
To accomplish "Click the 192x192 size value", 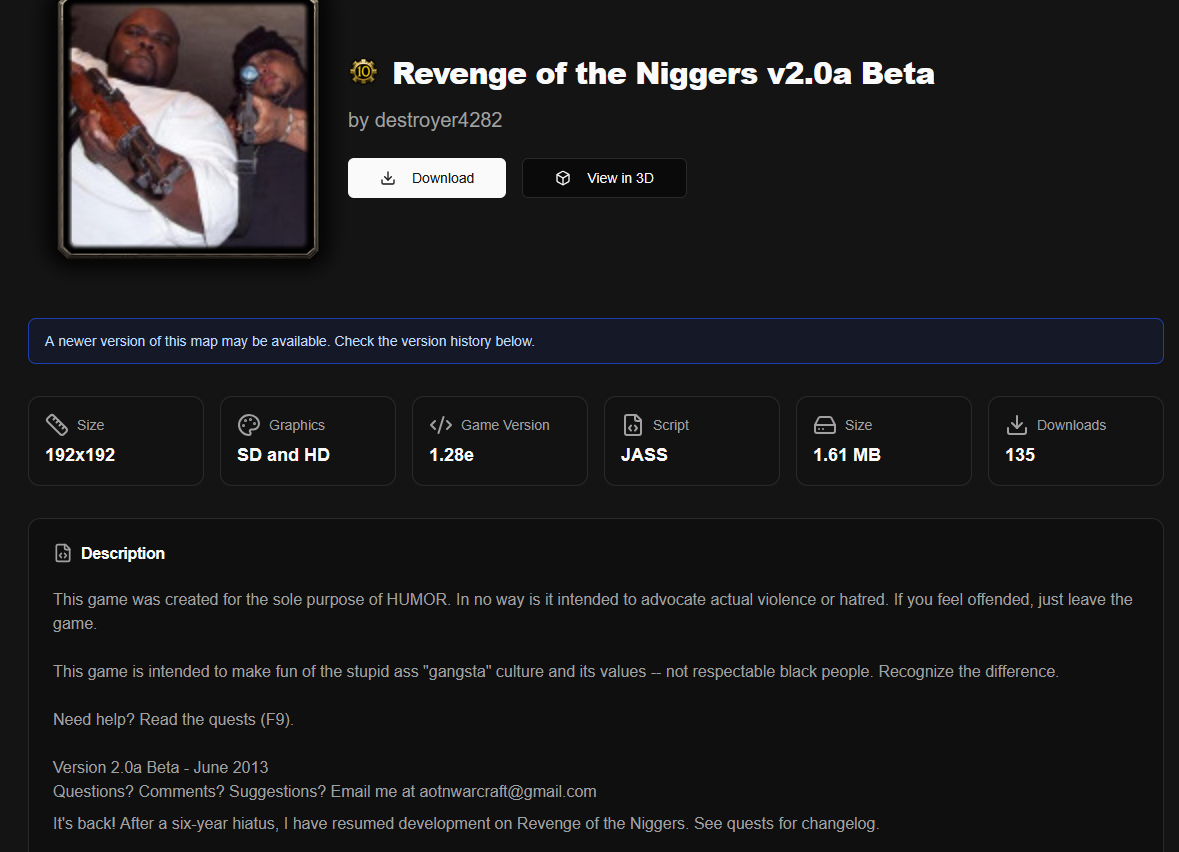I will point(80,455).
